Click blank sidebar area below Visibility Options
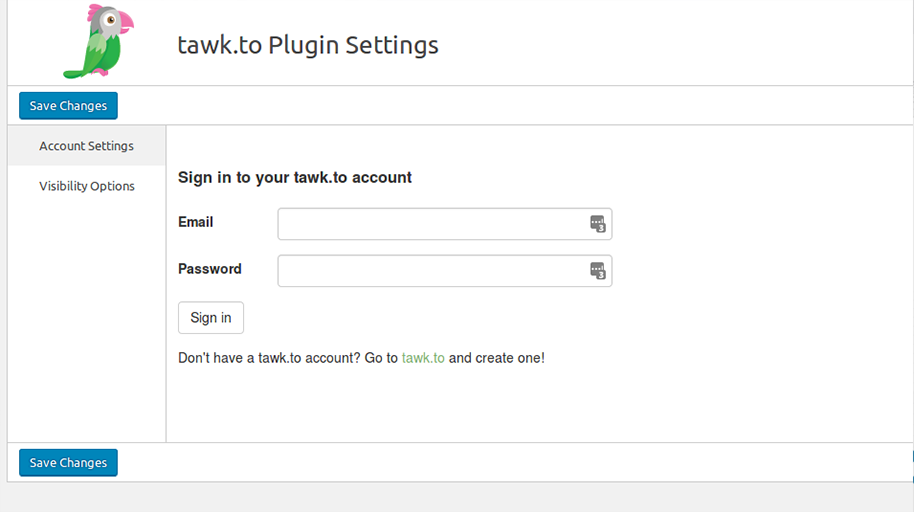Screen dimensions: 914x512 click(87, 320)
